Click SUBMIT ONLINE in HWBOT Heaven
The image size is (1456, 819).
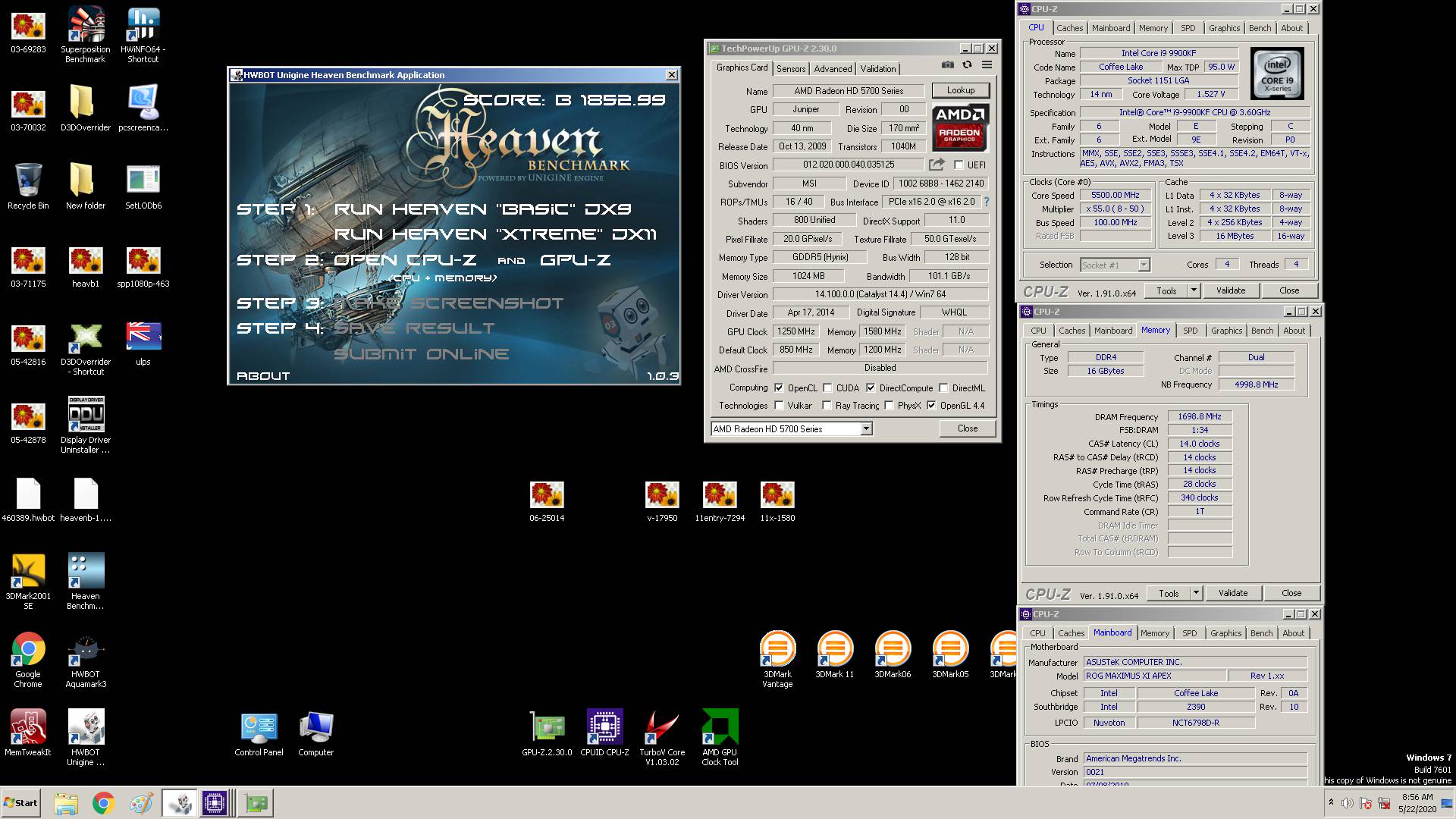(x=421, y=354)
